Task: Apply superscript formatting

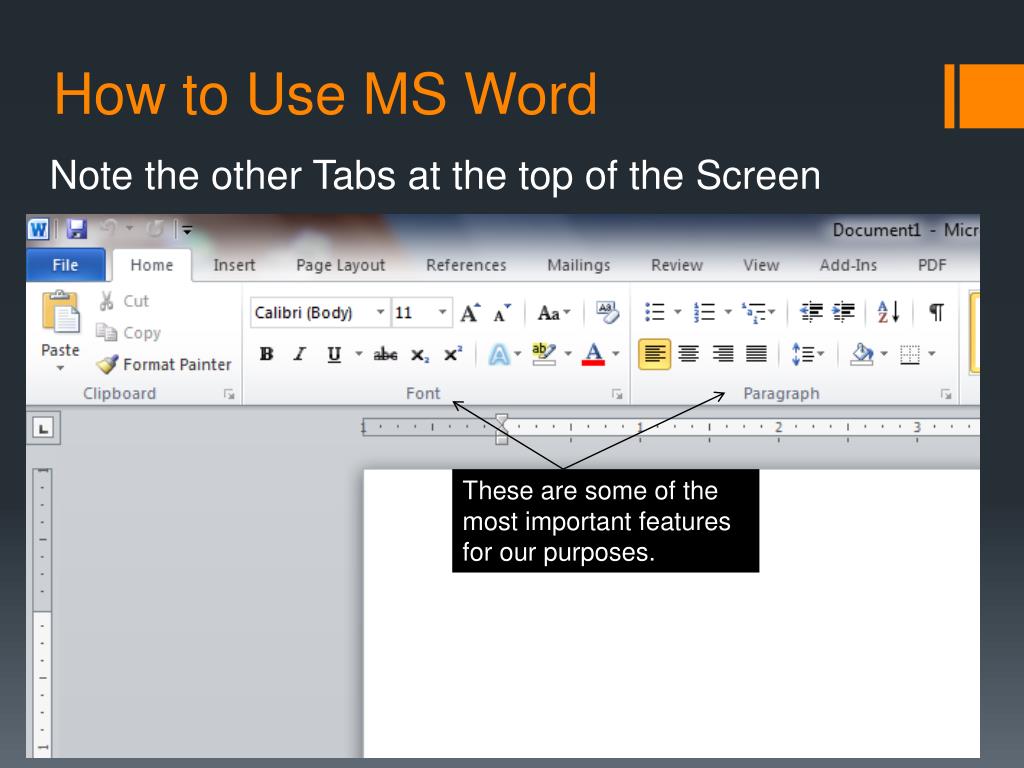Action: (x=453, y=353)
